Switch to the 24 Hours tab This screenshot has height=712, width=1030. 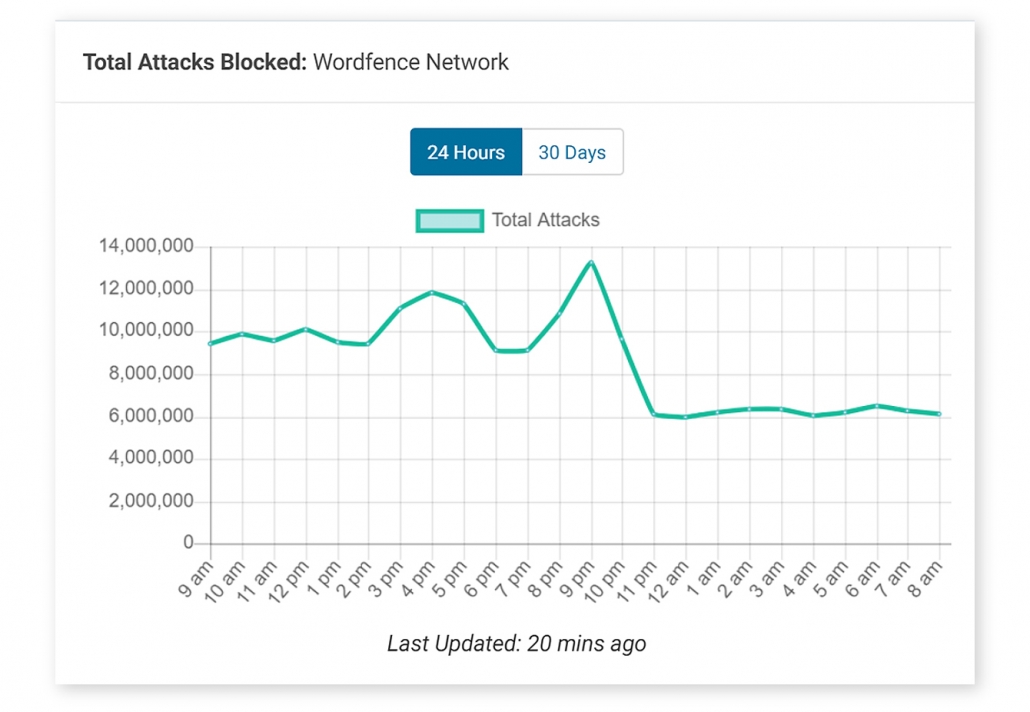point(465,152)
